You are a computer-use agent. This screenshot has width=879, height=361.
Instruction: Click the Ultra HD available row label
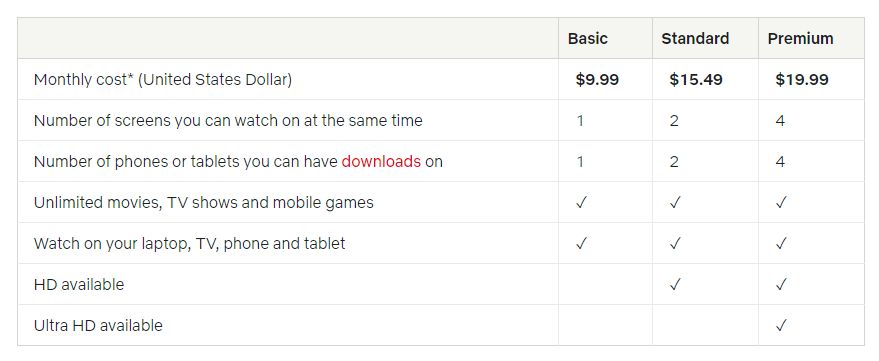pos(98,325)
